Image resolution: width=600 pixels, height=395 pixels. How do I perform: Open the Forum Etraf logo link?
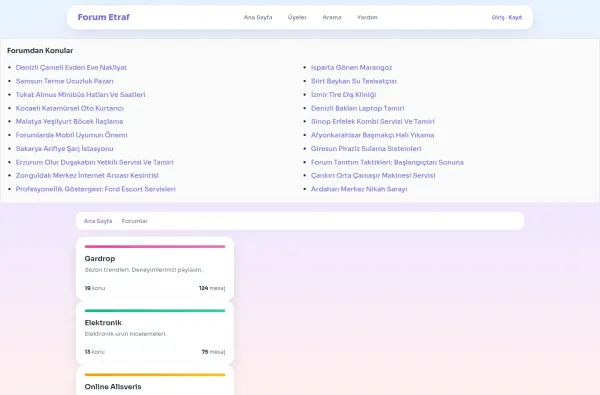tap(104, 17)
